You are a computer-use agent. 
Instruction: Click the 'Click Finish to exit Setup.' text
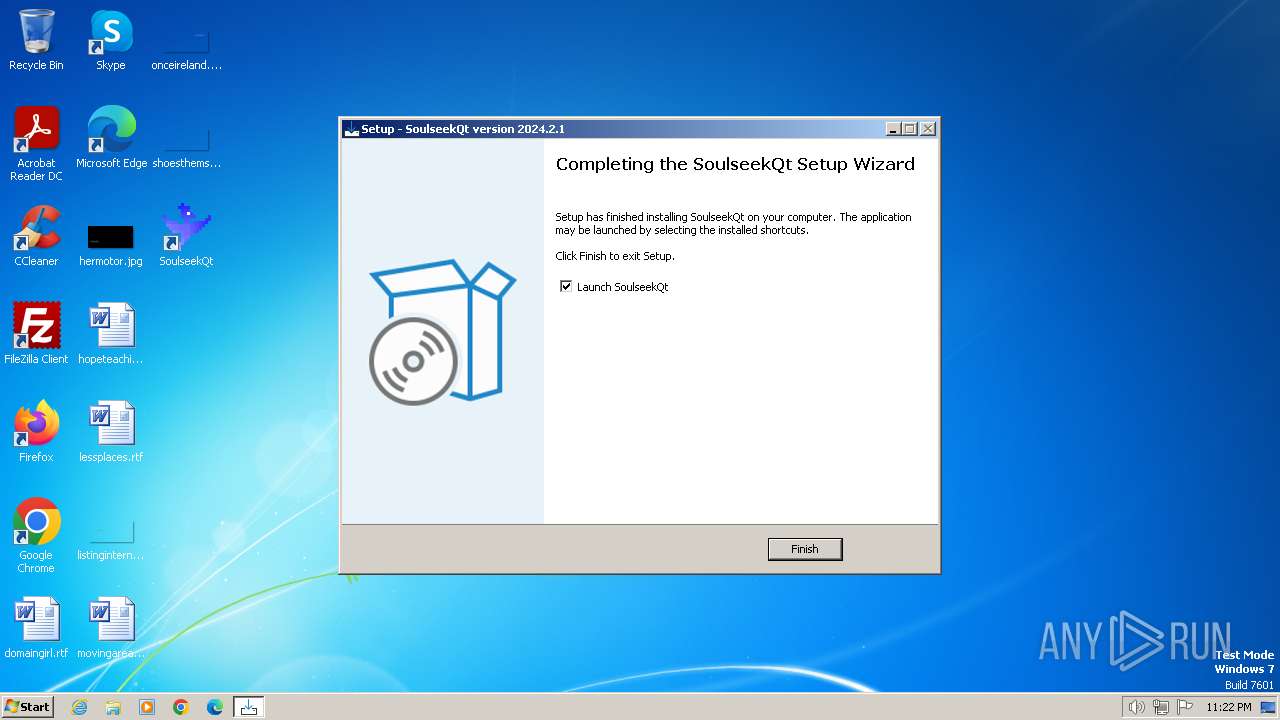pyautogui.click(x=615, y=256)
